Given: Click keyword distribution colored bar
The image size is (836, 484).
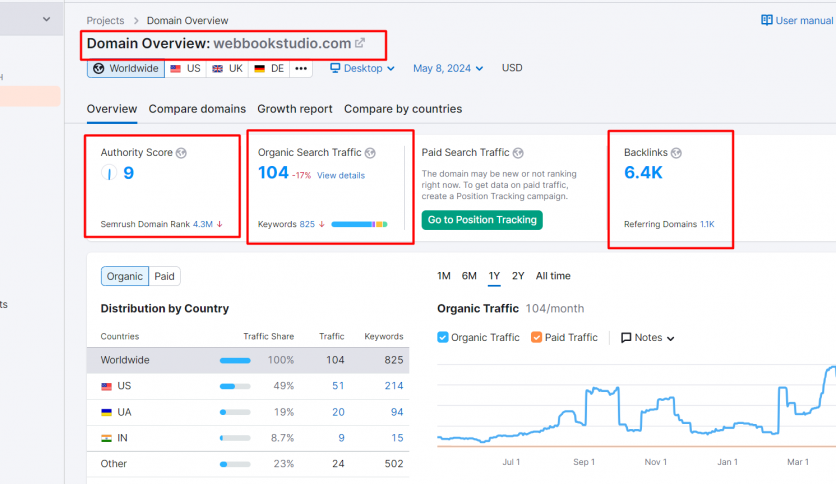Looking at the screenshot, I should pos(359,224).
